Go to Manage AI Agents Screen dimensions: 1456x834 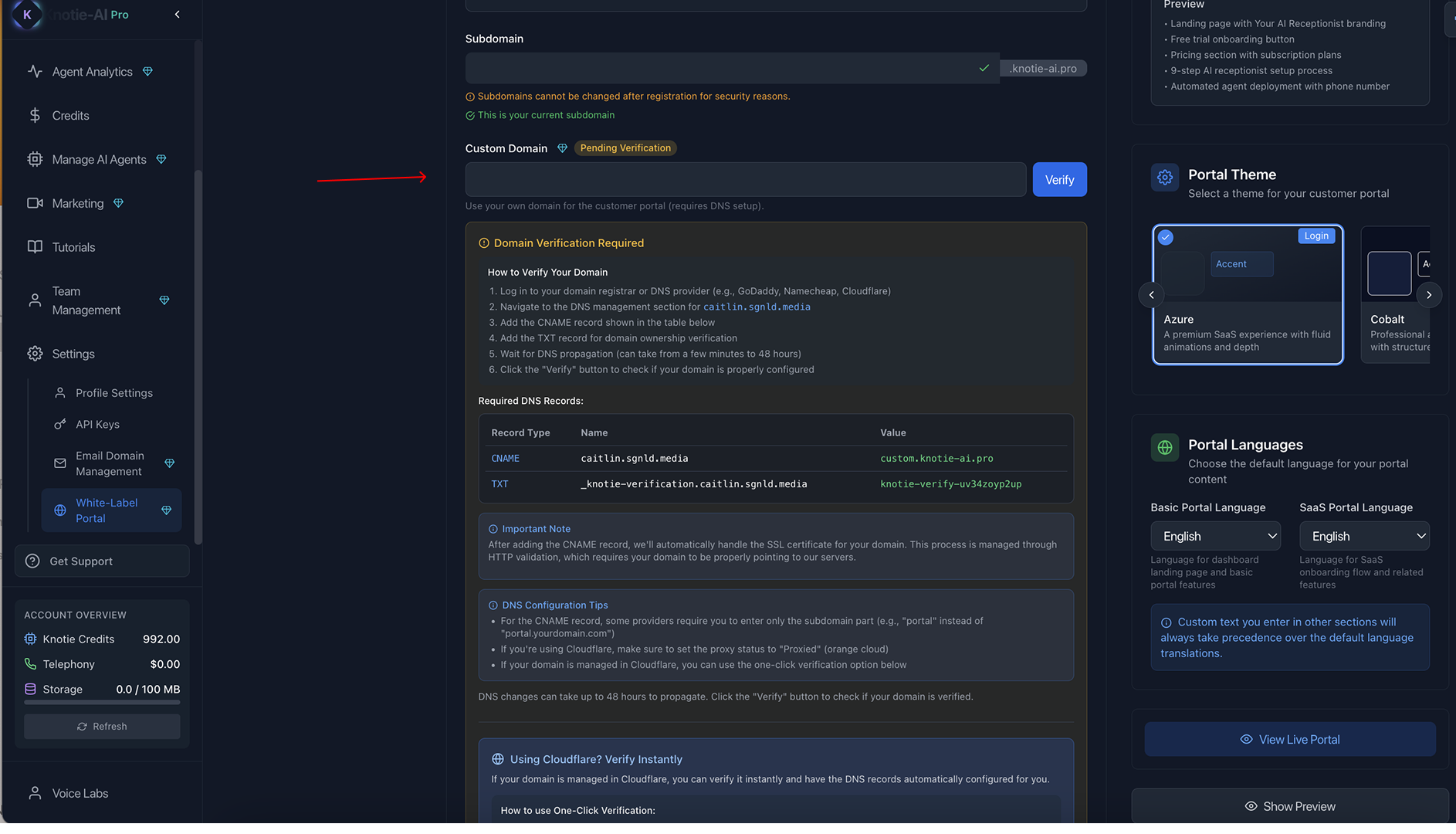[x=100, y=160]
